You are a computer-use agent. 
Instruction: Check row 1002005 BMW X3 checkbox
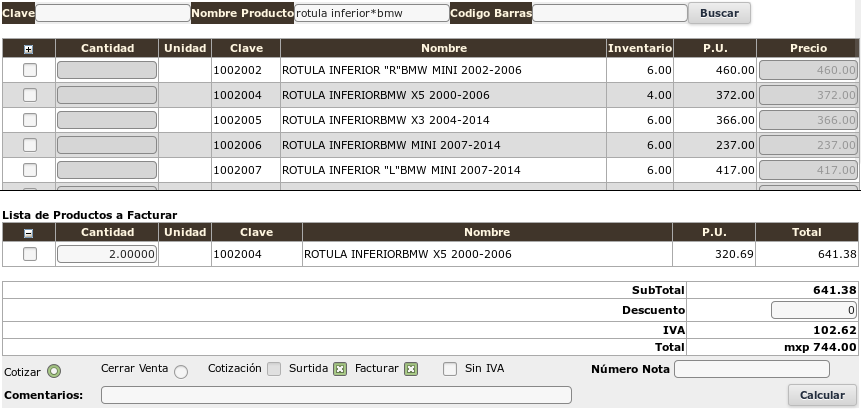[30, 120]
